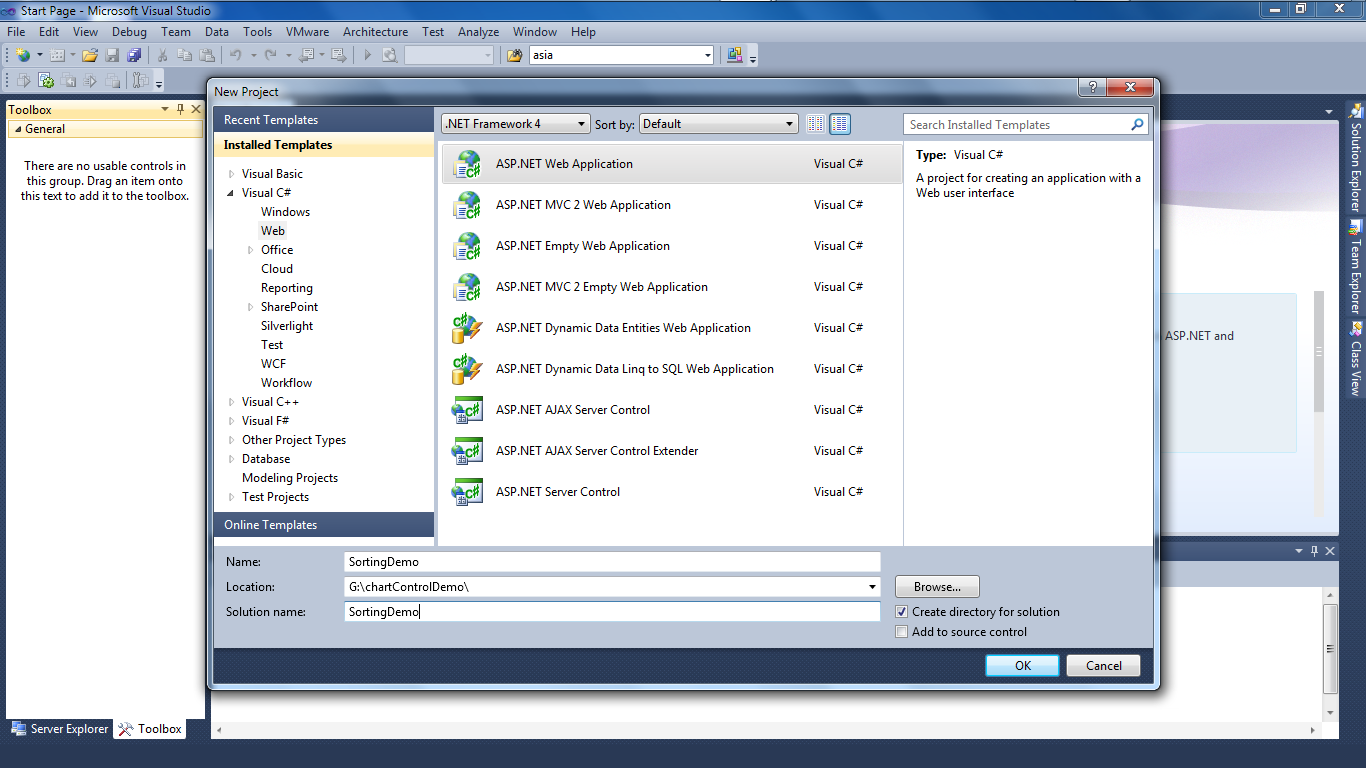Click the Undo toolbar icon

coord(236,55)
